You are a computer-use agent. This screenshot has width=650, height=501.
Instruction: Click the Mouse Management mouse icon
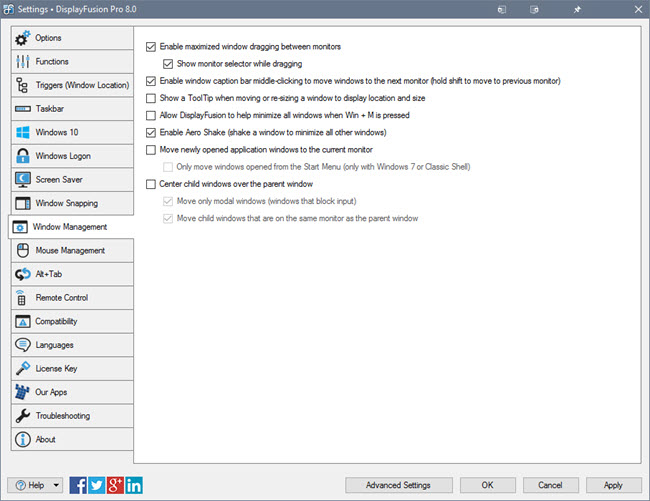coord(23,250)
